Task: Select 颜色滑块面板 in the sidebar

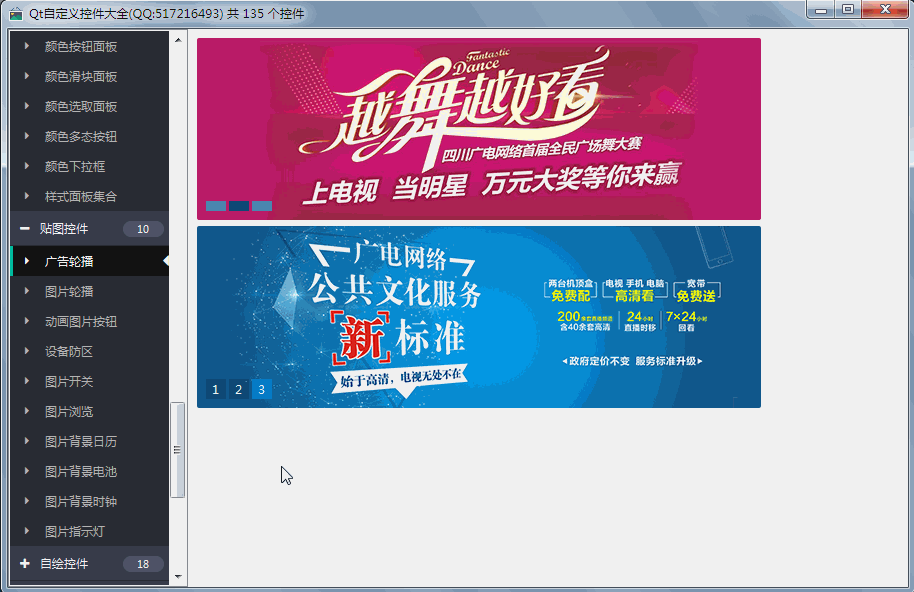Action: (x=81, y=76)
